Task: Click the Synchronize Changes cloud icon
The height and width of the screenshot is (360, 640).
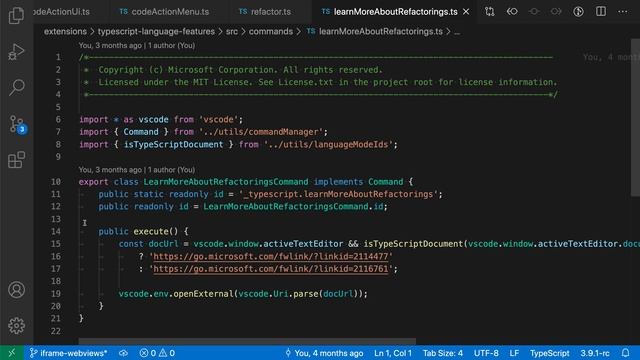Action: click(x=123, y=353)
